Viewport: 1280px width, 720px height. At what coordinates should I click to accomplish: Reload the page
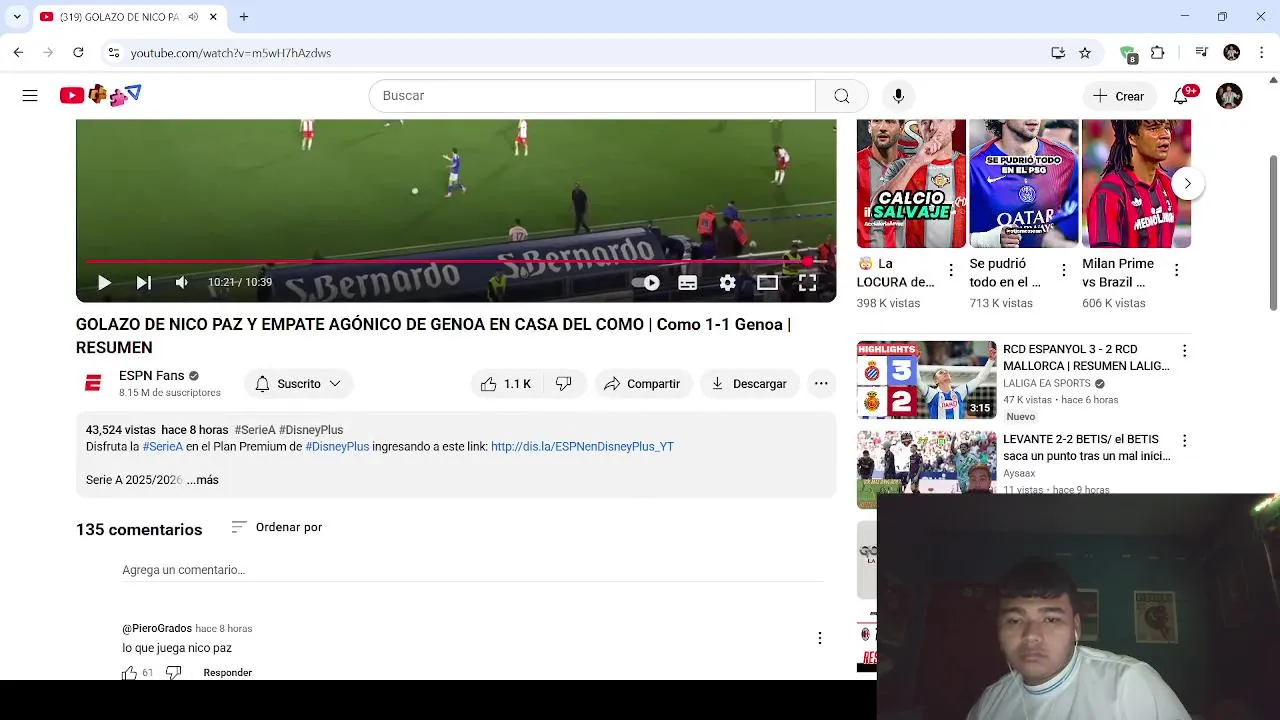coord(78,53)
